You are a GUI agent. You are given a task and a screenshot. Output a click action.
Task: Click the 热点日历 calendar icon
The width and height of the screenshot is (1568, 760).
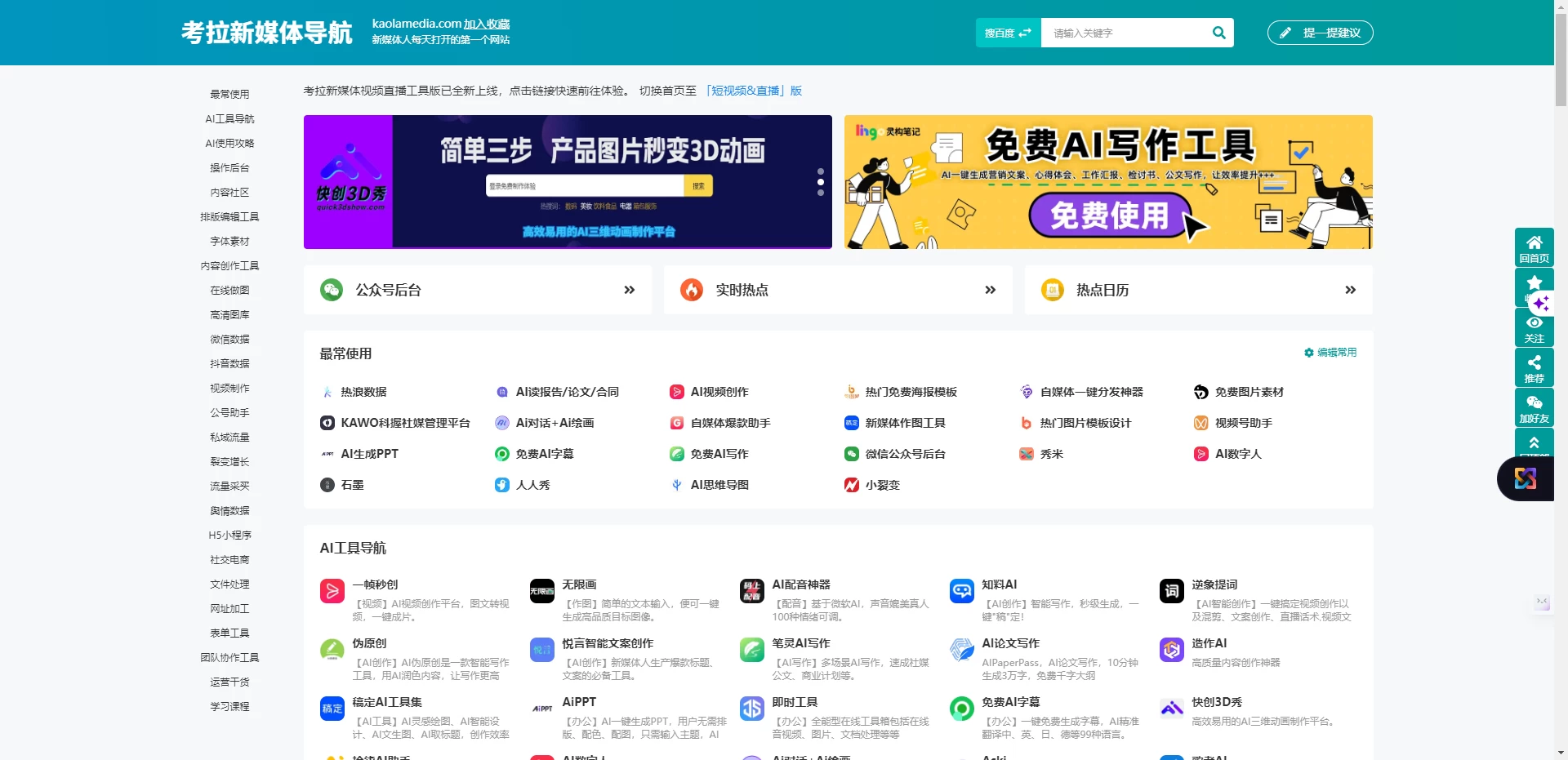click(x=1053, y=290)
